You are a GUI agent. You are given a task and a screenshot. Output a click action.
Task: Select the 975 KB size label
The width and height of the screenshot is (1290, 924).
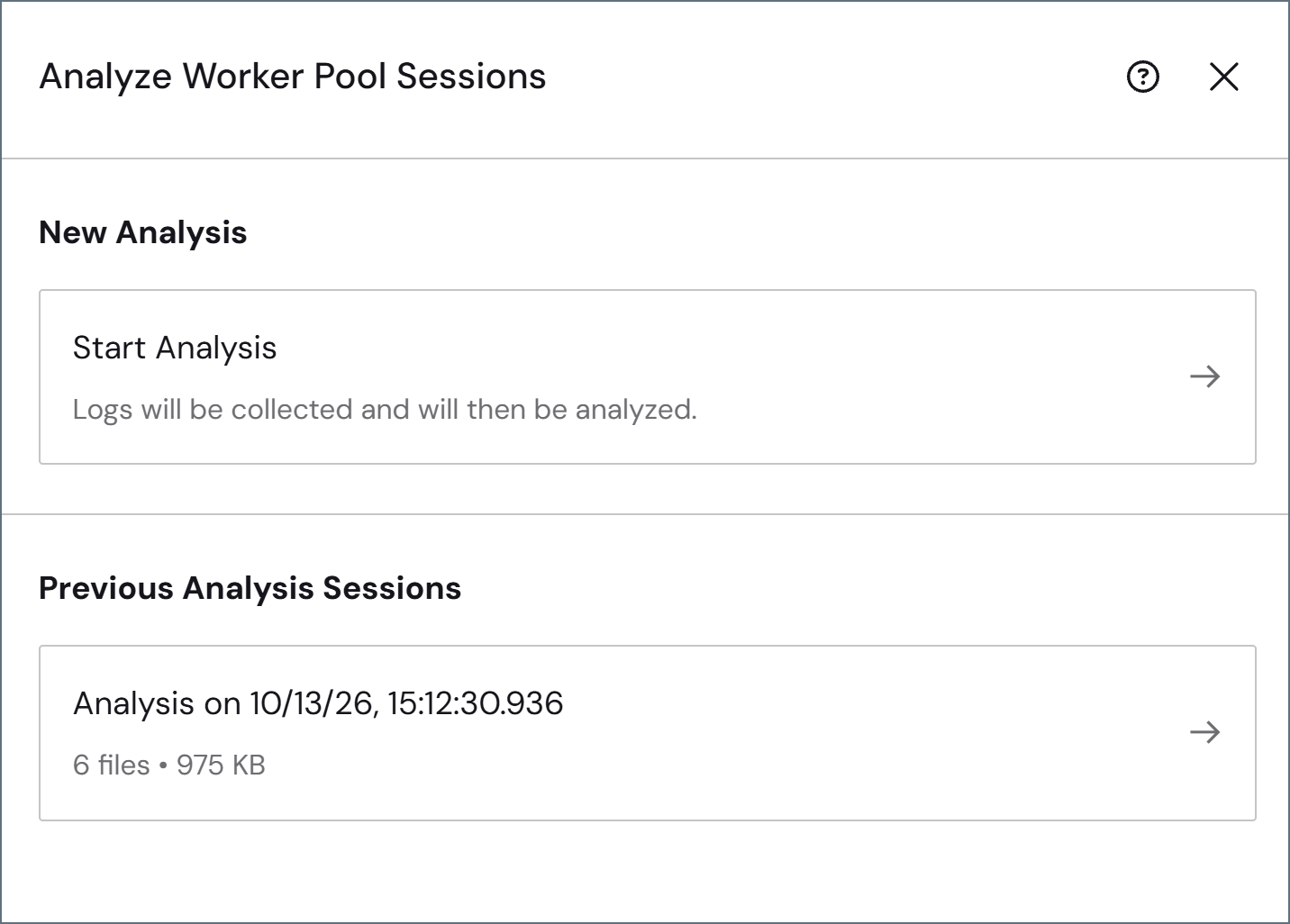tap(221, 765)
